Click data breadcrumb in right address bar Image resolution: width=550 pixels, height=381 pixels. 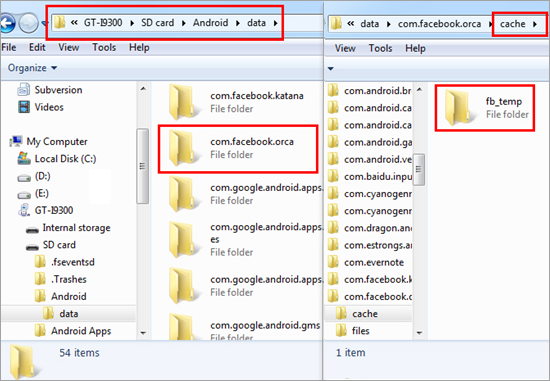click(x=370, y=24)
